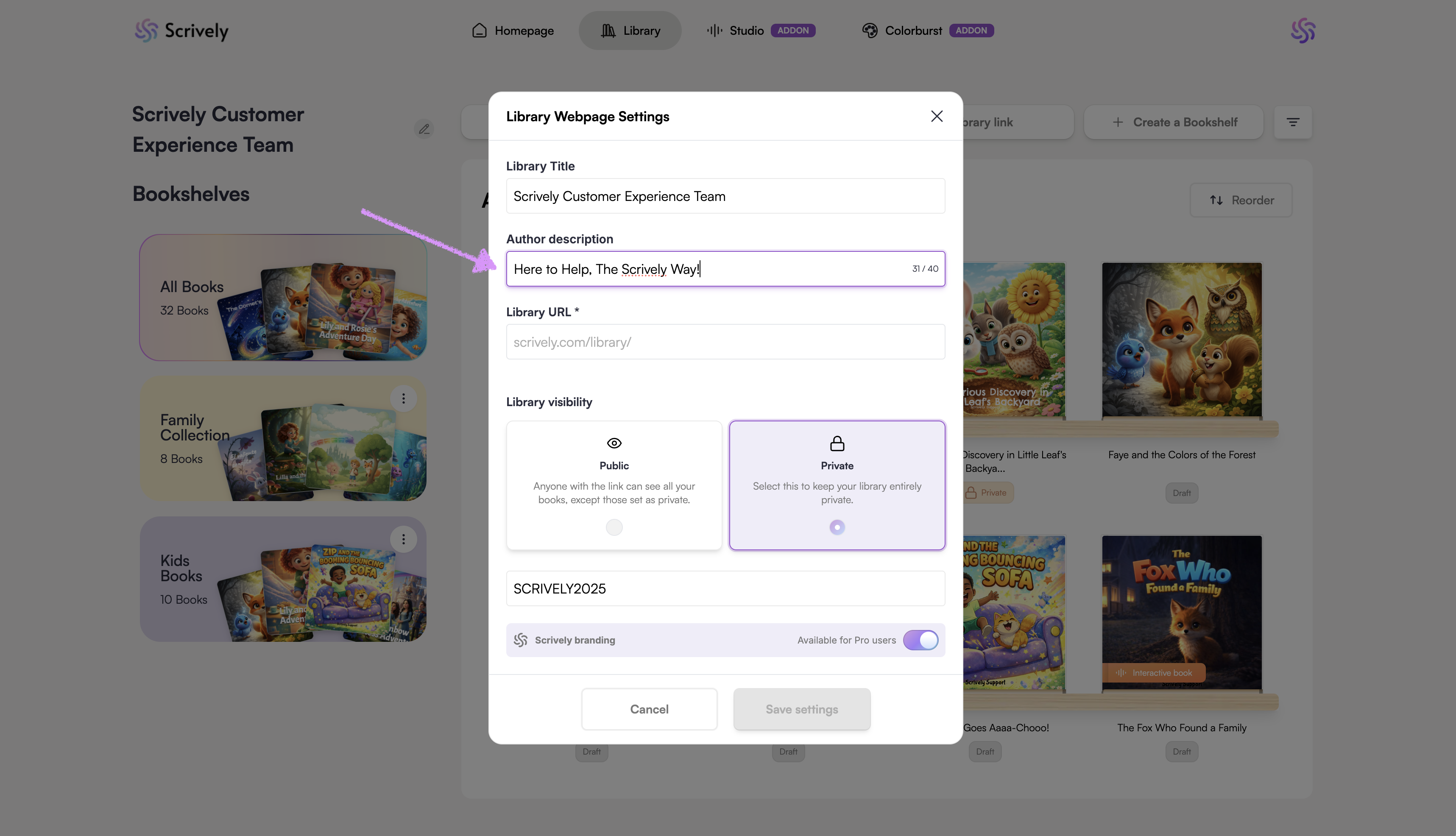Click the Reorder arrows button
Image resolution: width=1456 pixels, height=836 pixels.
pos(1241,201)
